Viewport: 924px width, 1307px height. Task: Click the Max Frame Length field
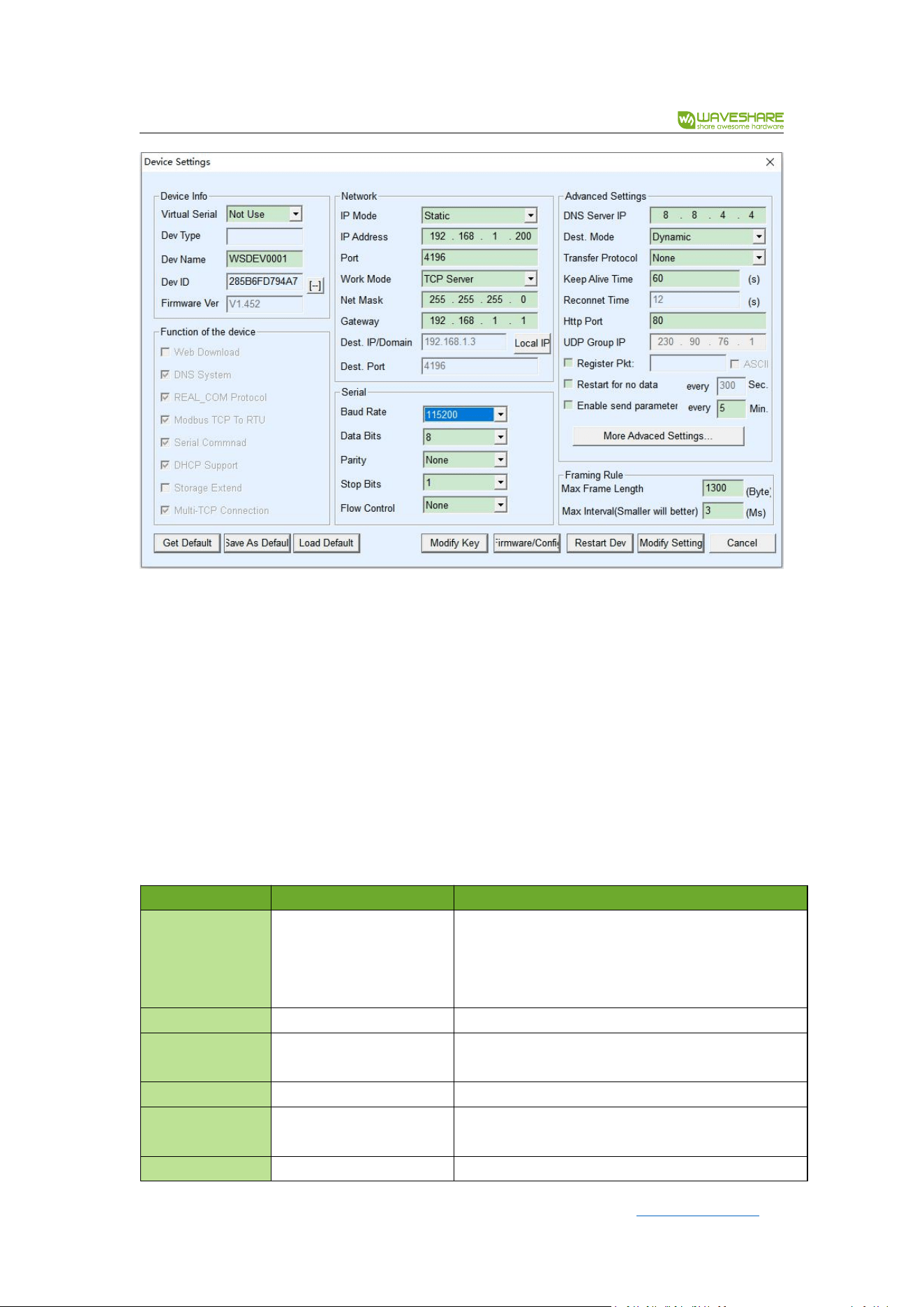[x=723, y=488]
